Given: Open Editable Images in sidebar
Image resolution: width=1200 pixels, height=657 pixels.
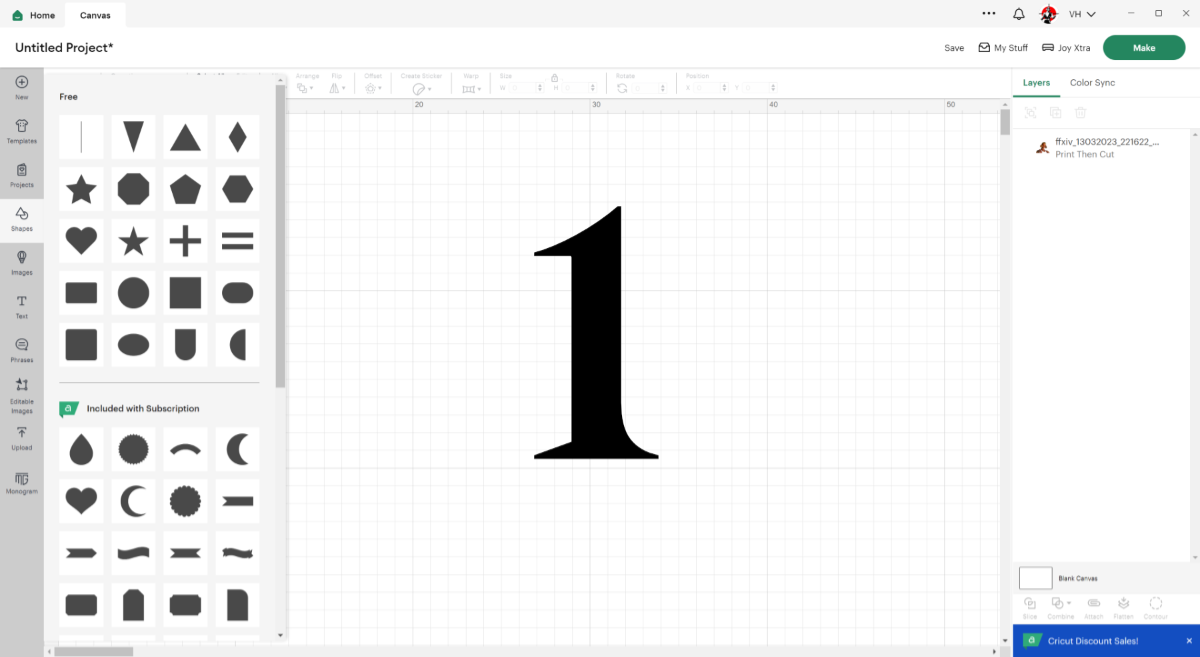Looking at the screenshot, I should 21,395.
